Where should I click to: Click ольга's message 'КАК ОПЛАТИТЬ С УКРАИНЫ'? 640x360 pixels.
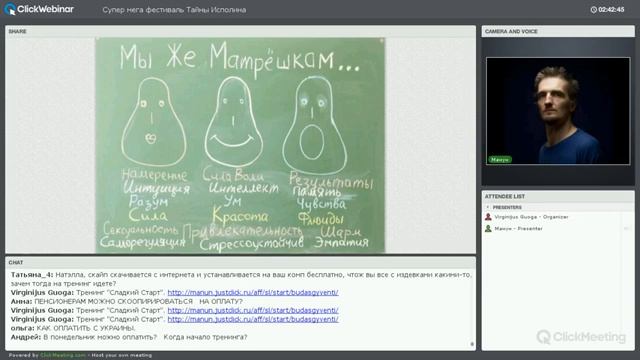73,328
